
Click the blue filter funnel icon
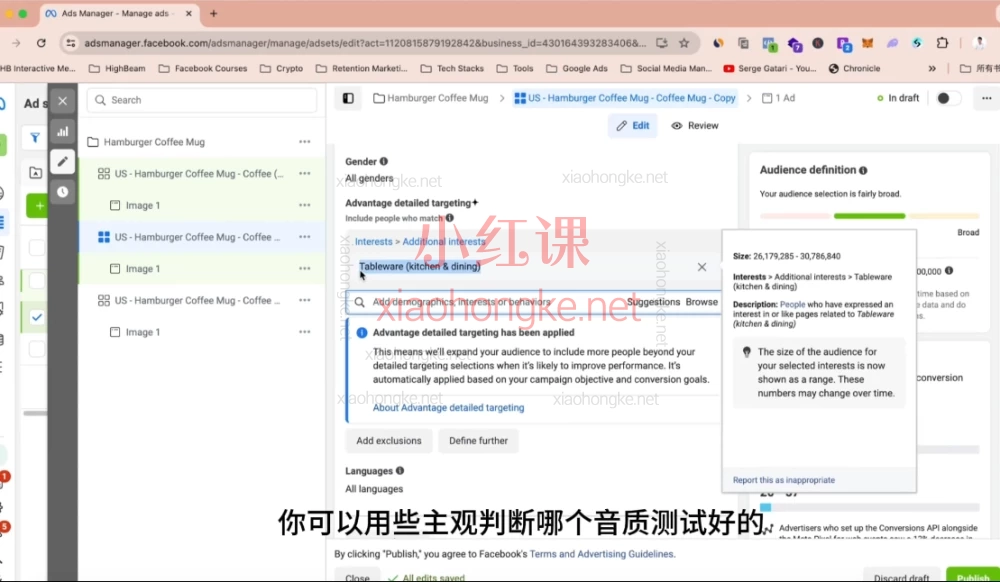point(35,137)
